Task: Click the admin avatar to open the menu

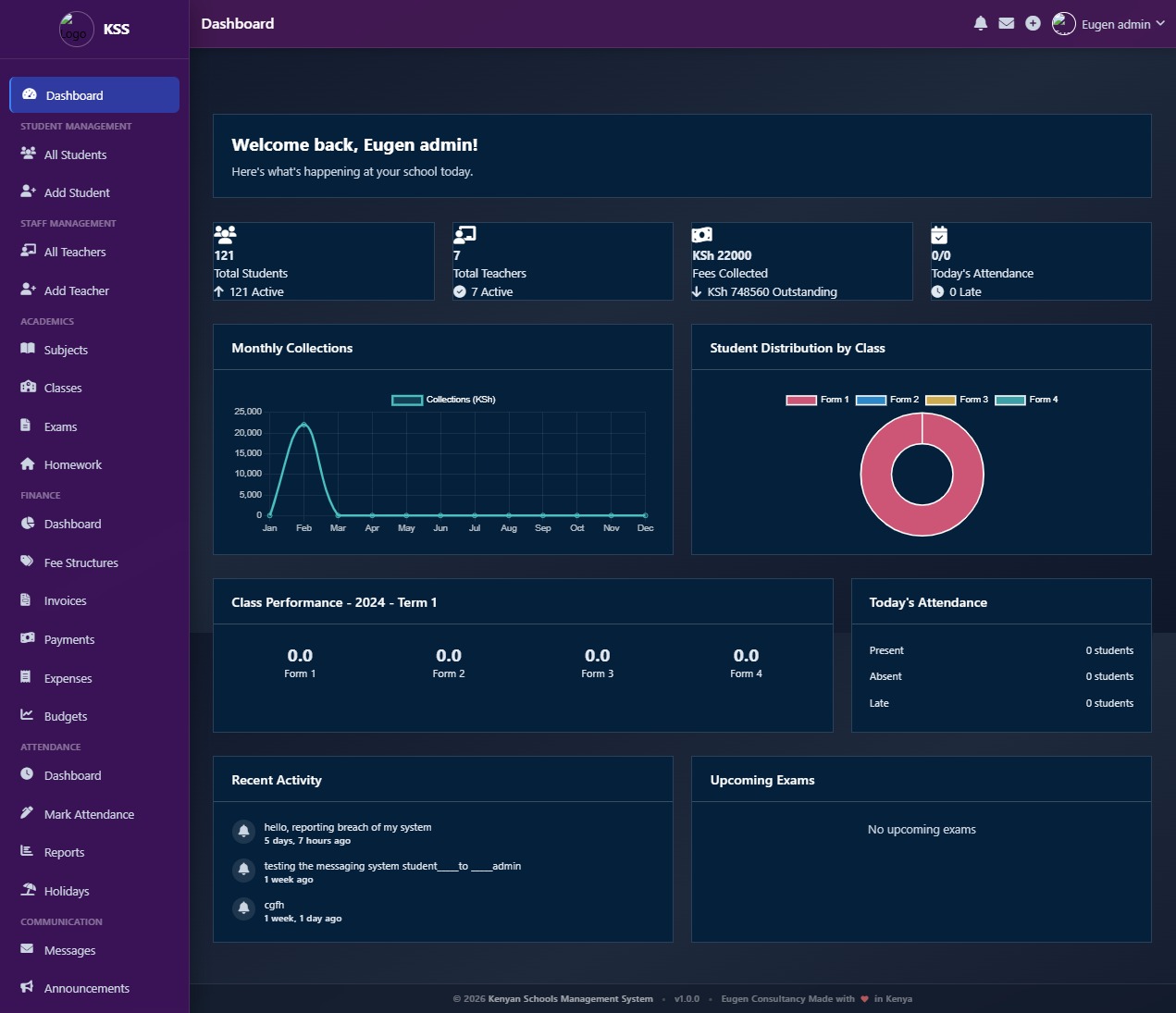Action: coord(1064,23)
